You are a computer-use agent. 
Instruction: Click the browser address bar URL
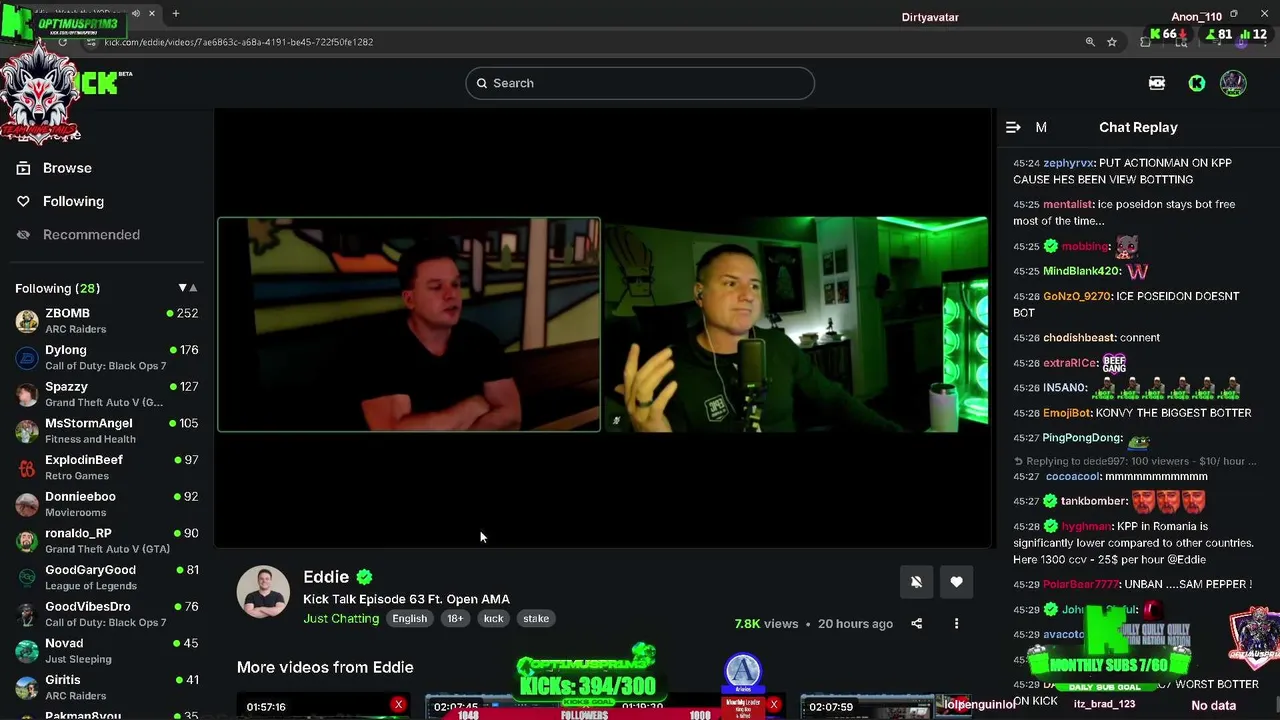[238, 42]
